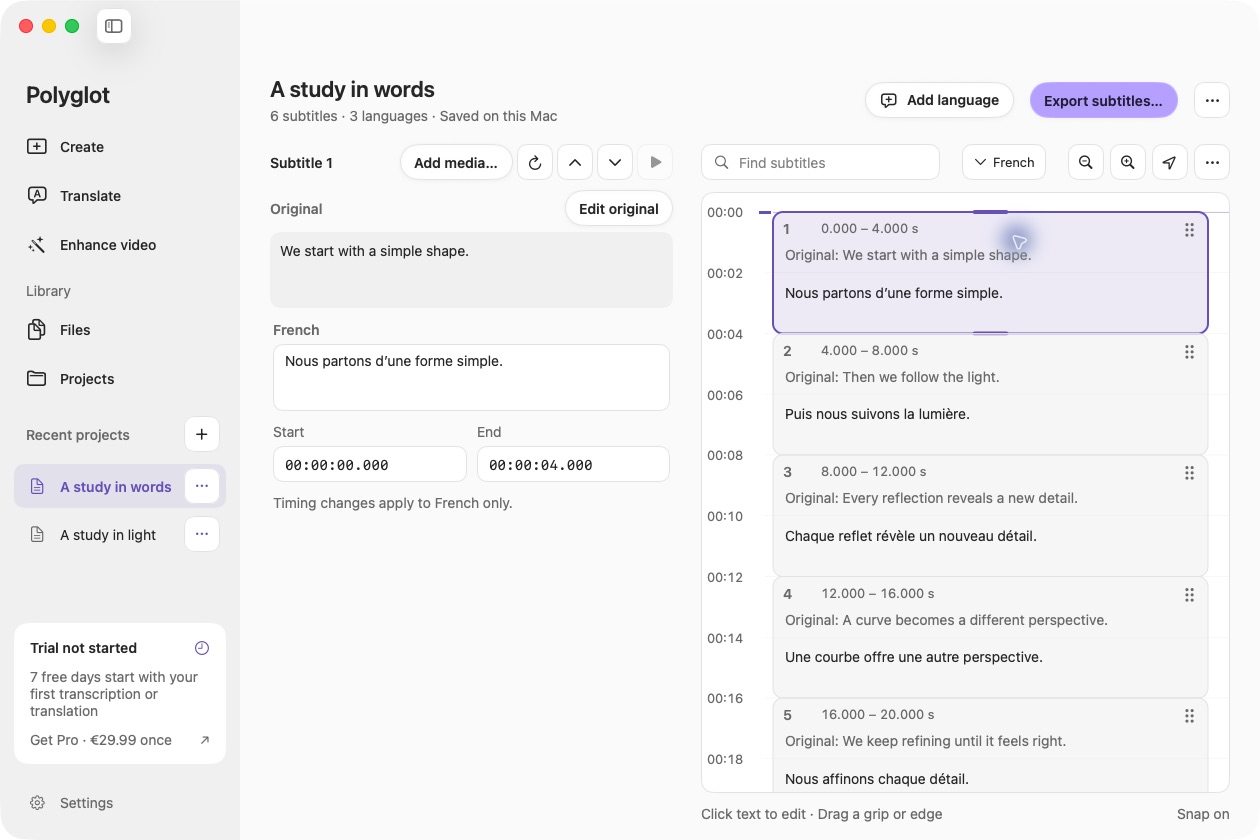Viewport: 1260px width, 840px height.
Task: Click the trial clock icon
Action: click(202, 648)
